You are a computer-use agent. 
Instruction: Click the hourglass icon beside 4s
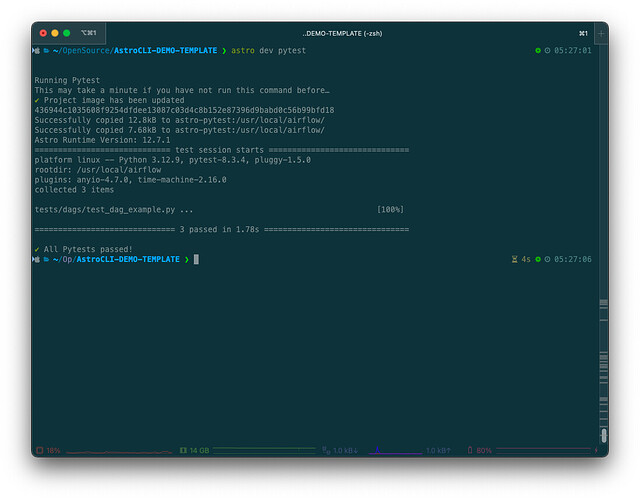pos(514,259)
